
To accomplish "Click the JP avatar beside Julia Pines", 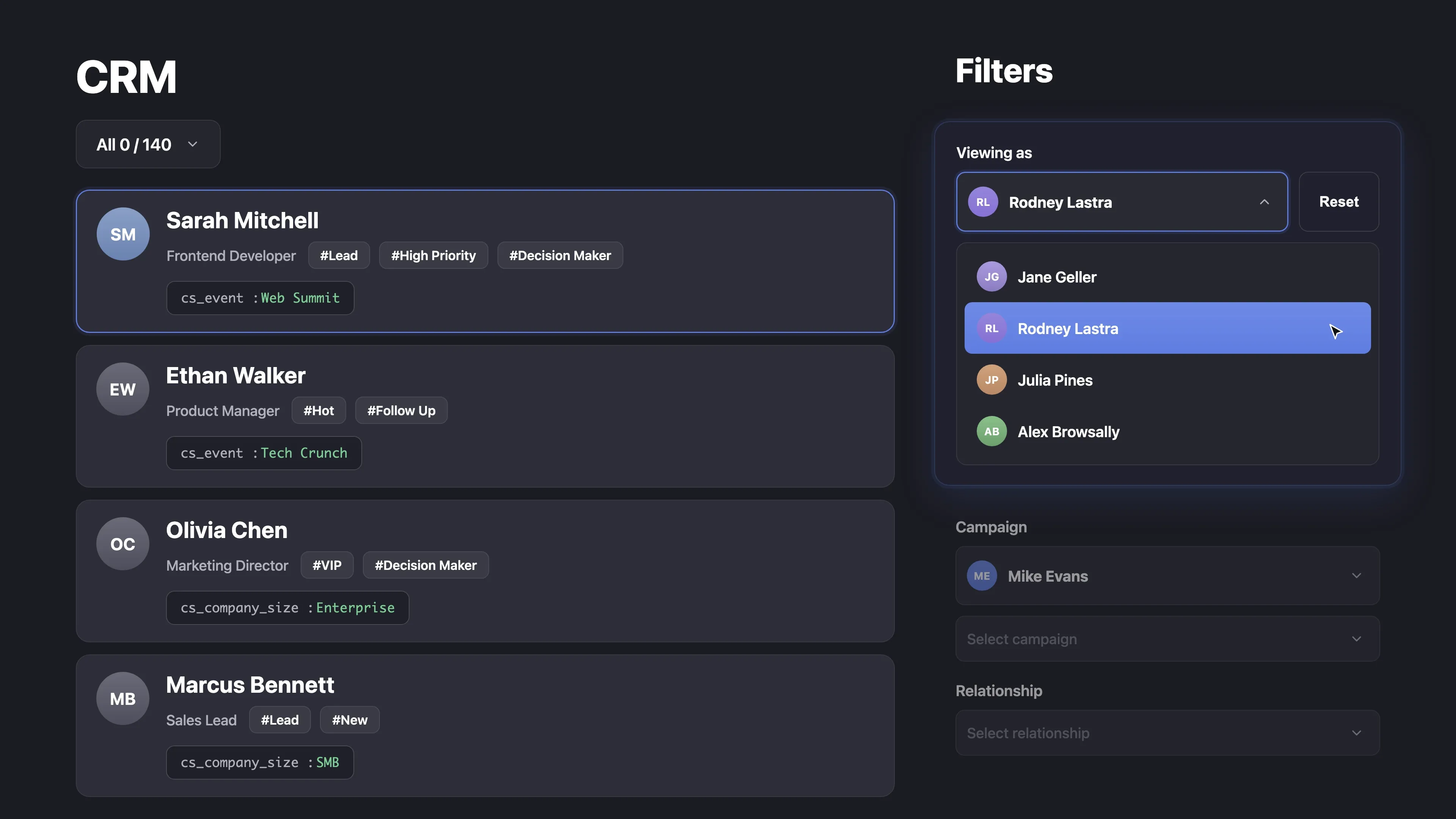I will (992, 380).
